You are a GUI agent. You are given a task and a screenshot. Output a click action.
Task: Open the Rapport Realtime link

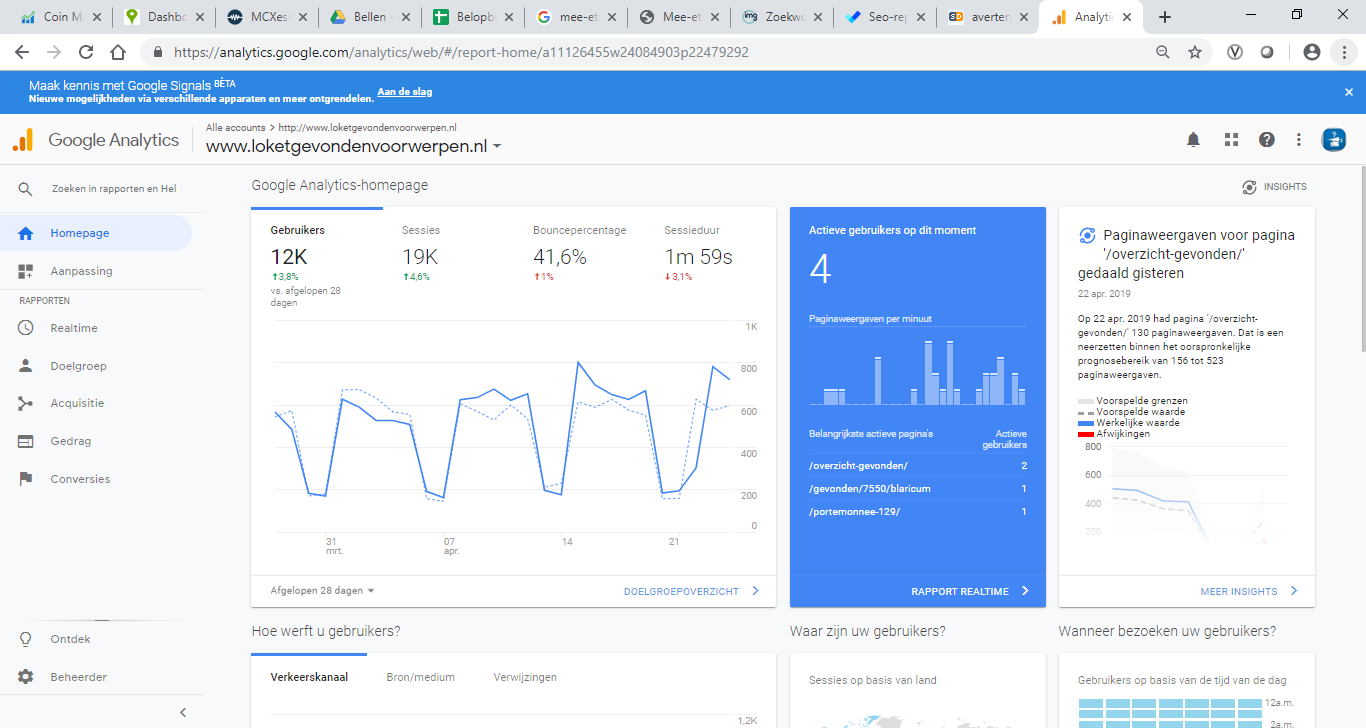point(970,591)
